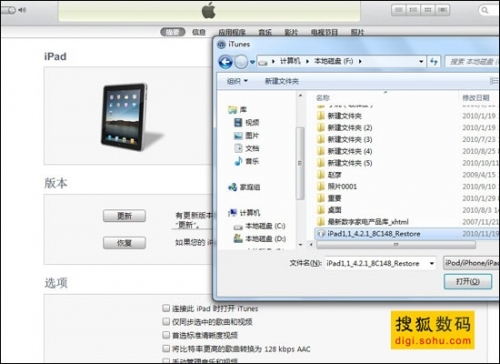Select 计算机 in navigation pane
Screen dimensions: 500x364
click(x=244, y=213)
